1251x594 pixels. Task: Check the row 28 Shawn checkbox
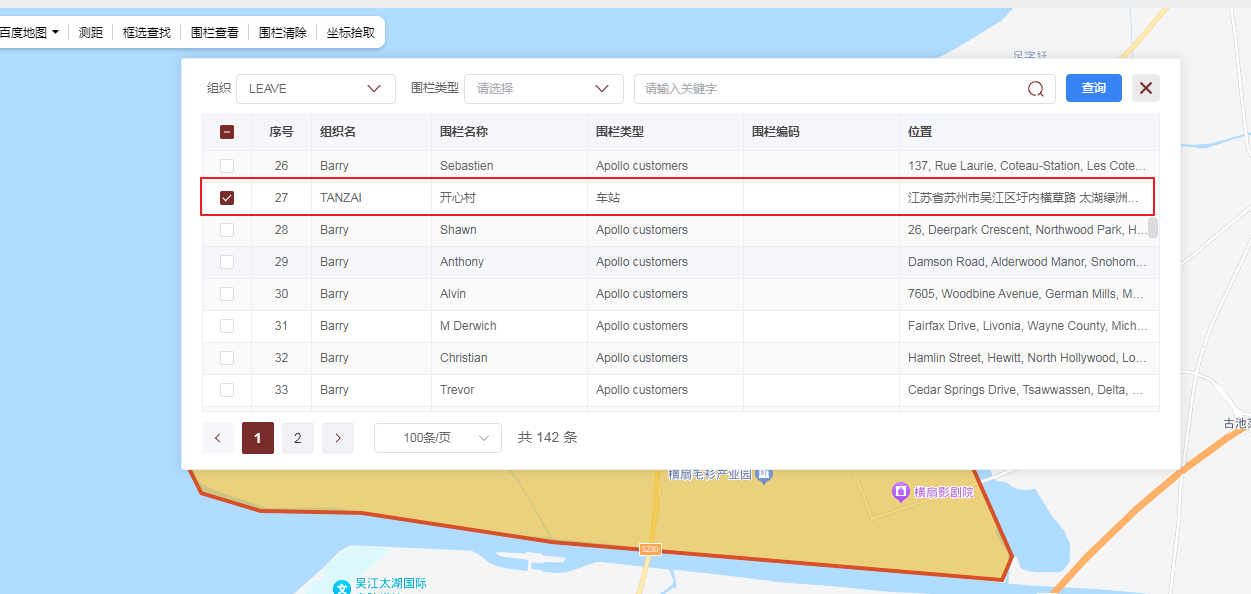click(x=227, y=230)
